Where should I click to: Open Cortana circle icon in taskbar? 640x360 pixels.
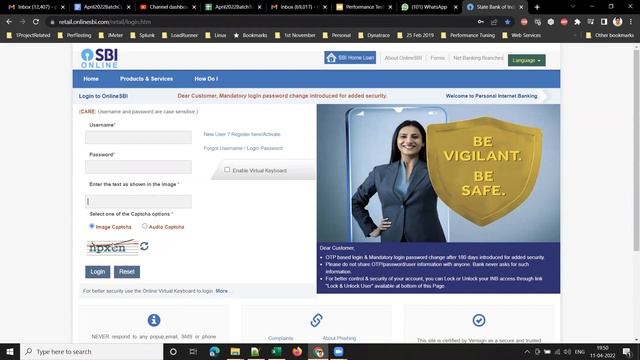173,351
